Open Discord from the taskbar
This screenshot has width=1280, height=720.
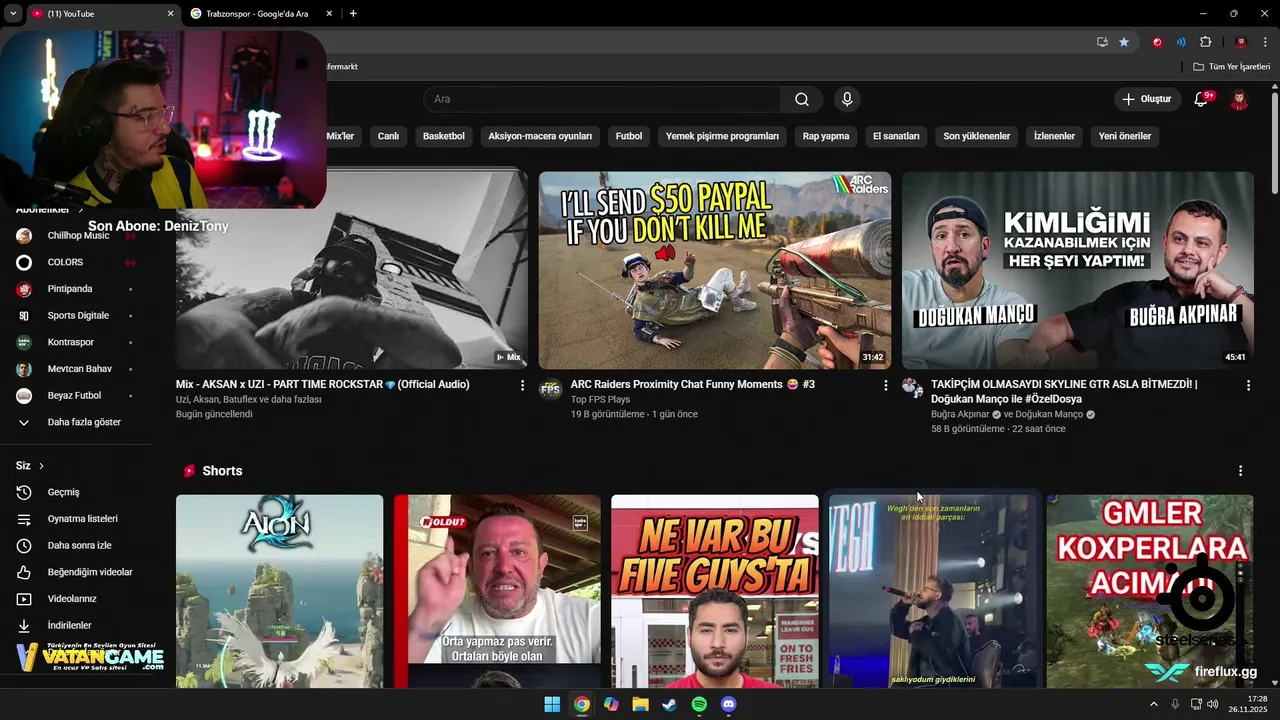tap(729, 704)
